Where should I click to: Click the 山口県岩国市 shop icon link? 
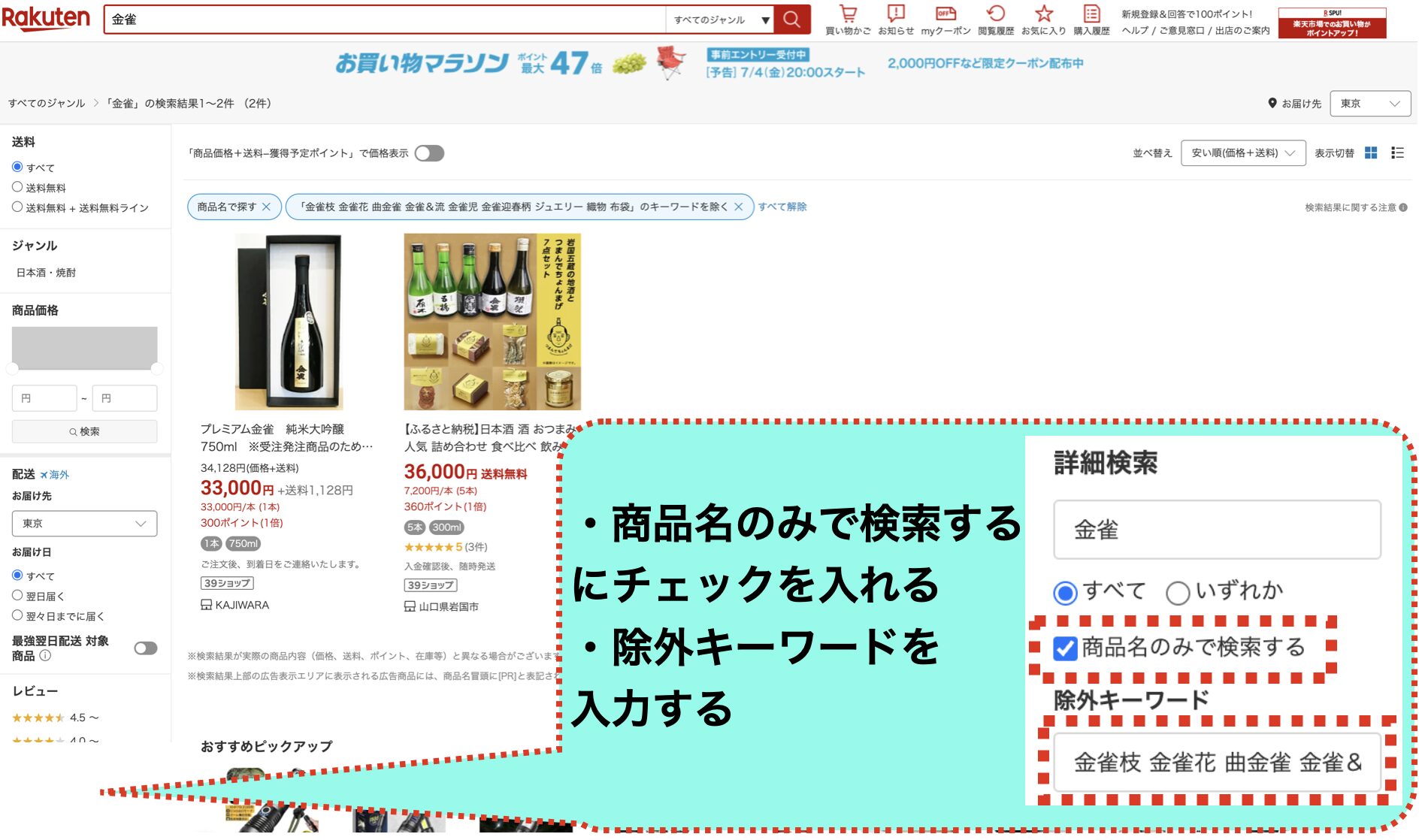pyautogui.click(x=410, y=606)
